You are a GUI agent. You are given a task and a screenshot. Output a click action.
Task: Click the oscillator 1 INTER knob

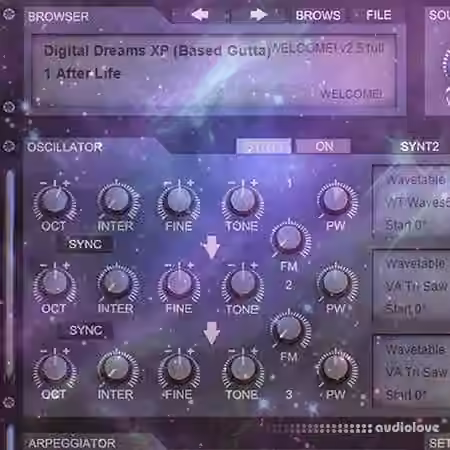point(117,200)
